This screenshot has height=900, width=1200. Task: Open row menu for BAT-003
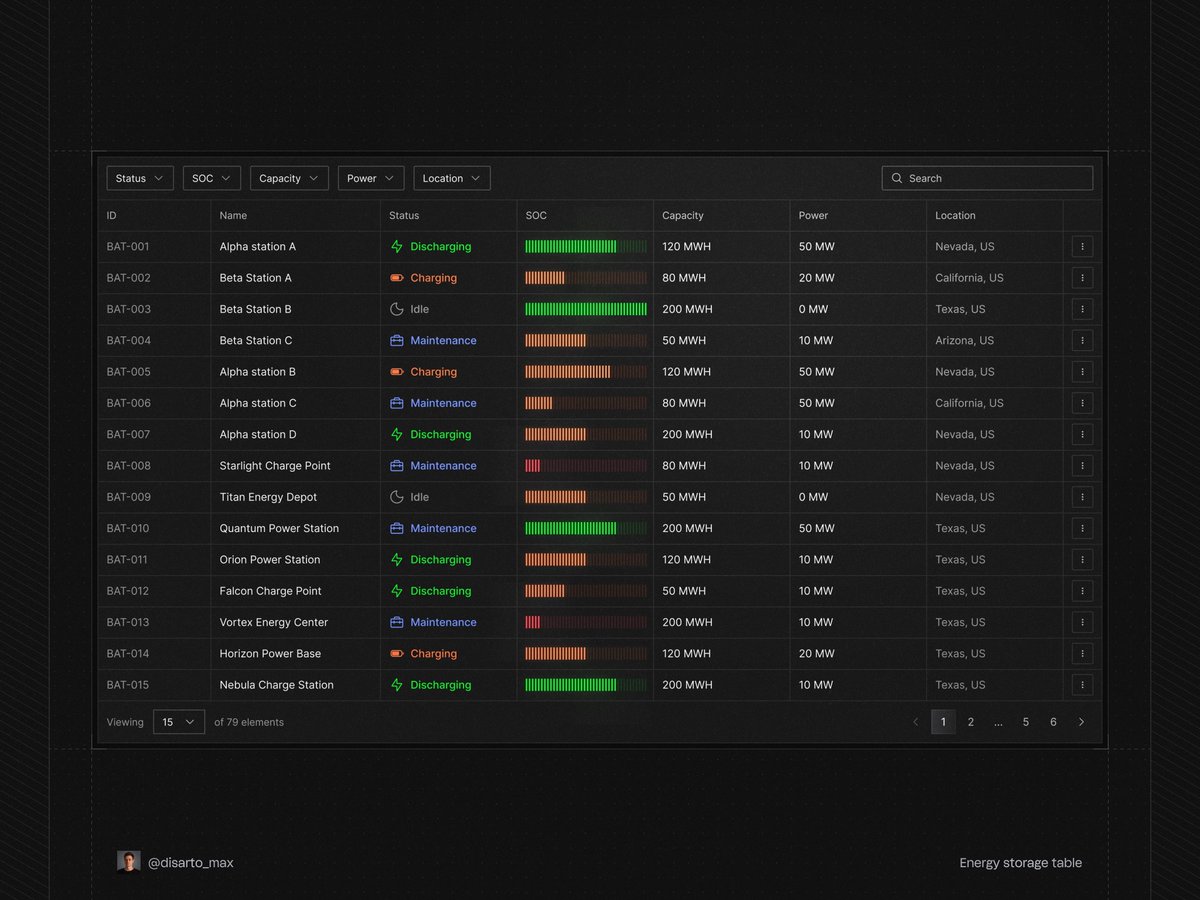pos(1082,309)
